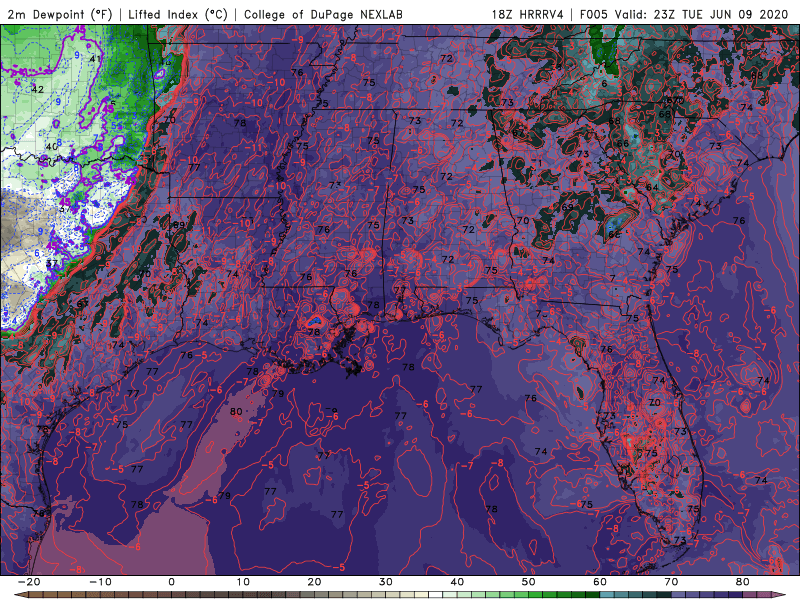Click the '10' label on the color scale
Viewport: 800px width, 600px height.
(243, 582)
